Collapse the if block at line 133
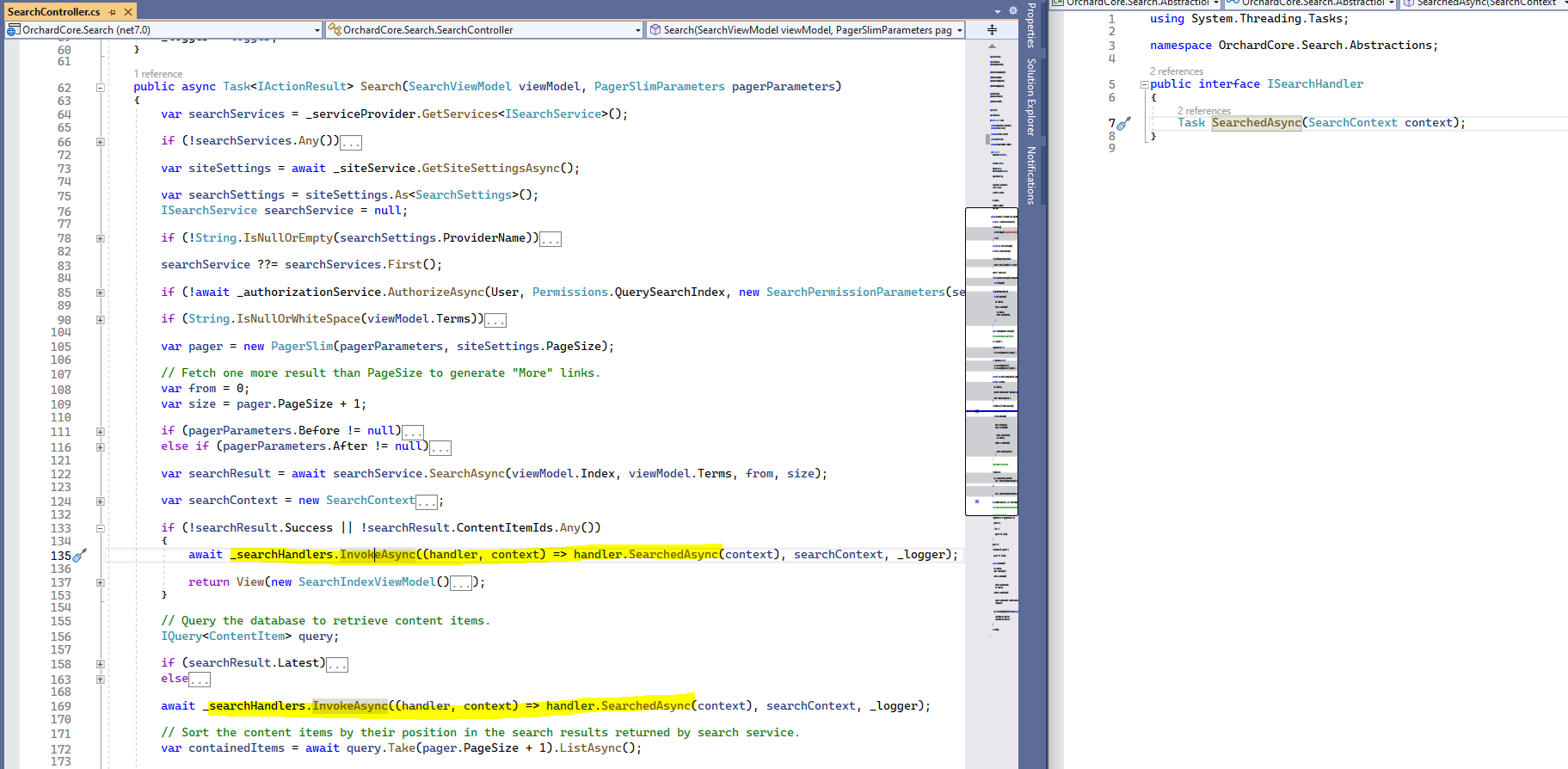 [x=101, y=528]
